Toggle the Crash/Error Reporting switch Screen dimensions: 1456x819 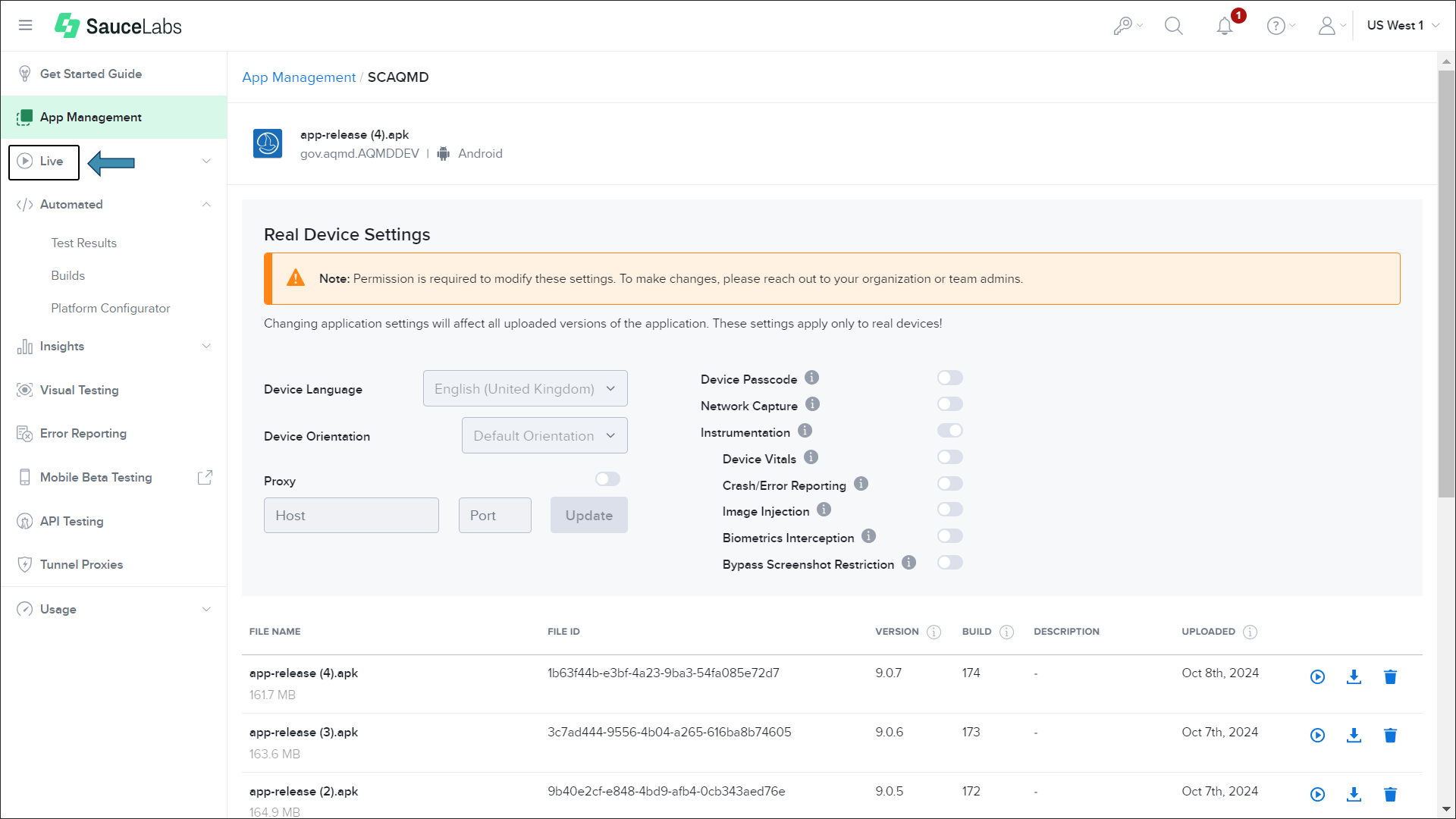[x=949, y=484]
